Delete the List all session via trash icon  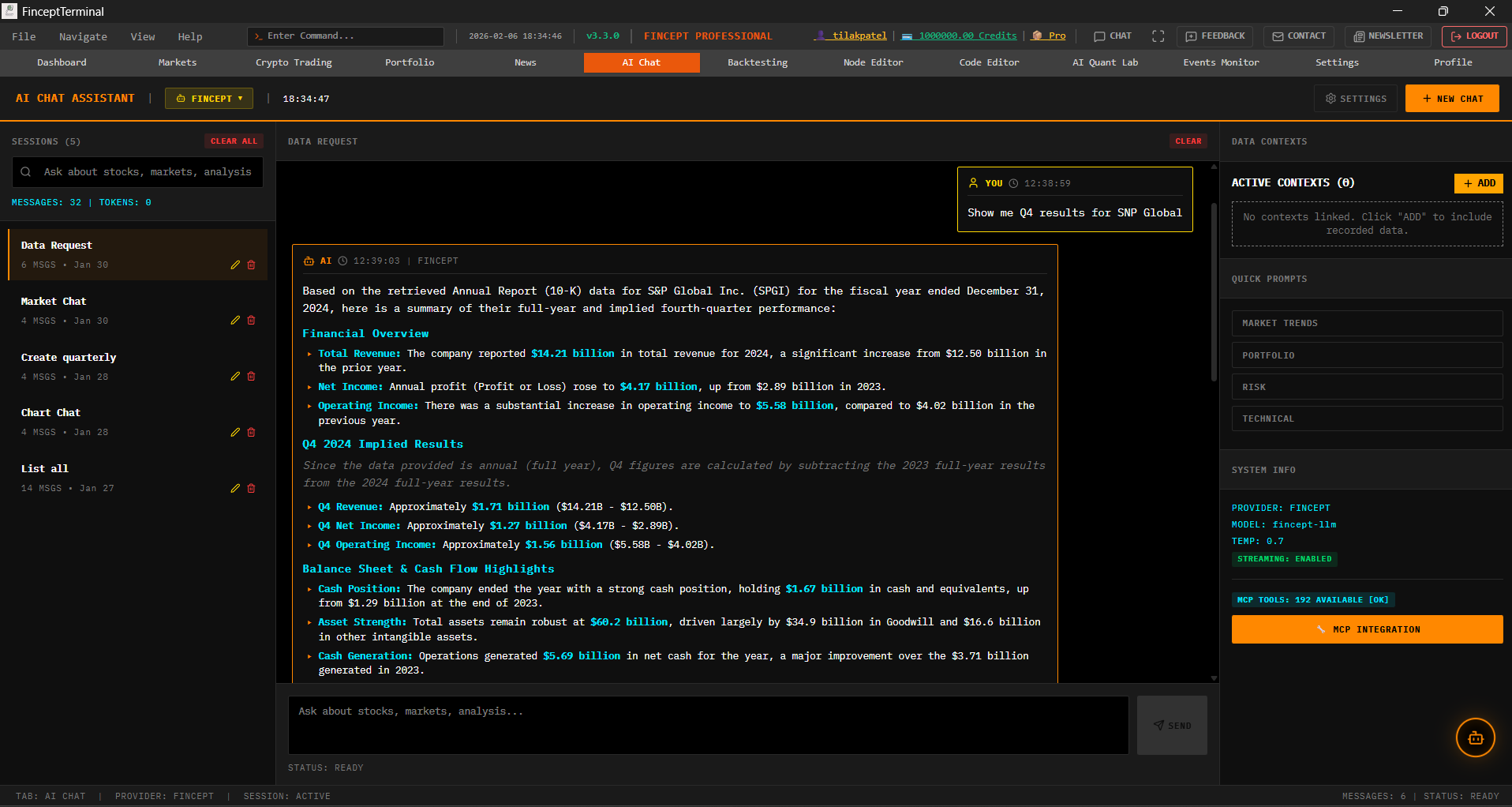[252, 489]
